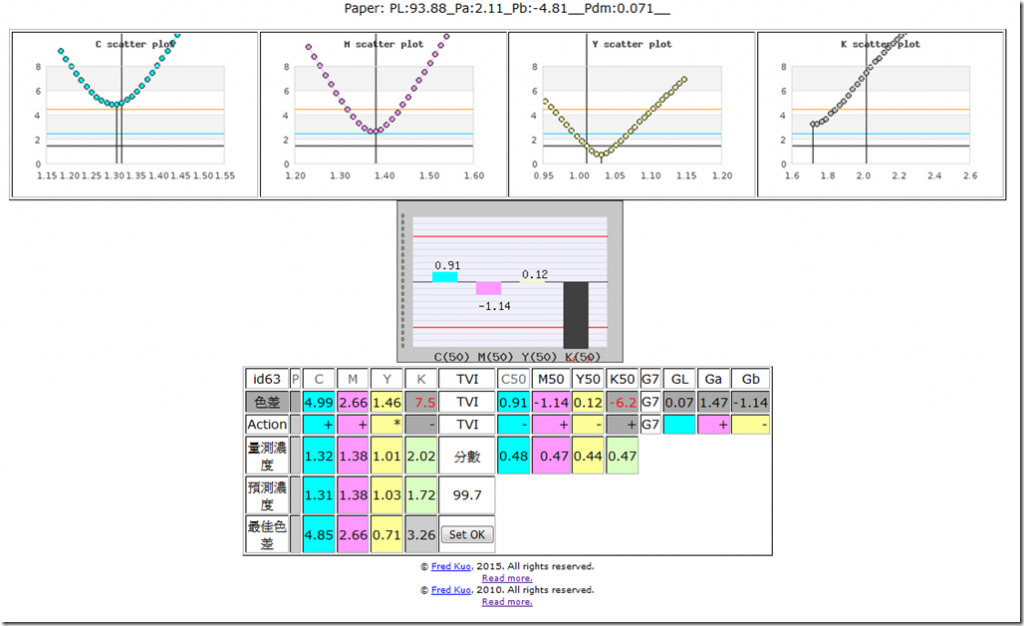The width and height of the screenshot is (1024, 626).
Task: Open the first Fred Kuo link
Action: [451, 567]
